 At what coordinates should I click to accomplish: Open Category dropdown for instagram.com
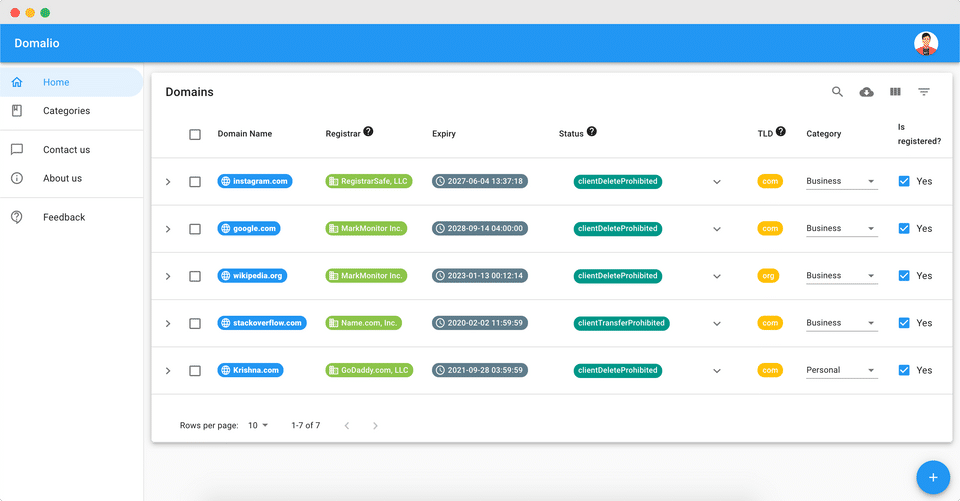(842, 181)
